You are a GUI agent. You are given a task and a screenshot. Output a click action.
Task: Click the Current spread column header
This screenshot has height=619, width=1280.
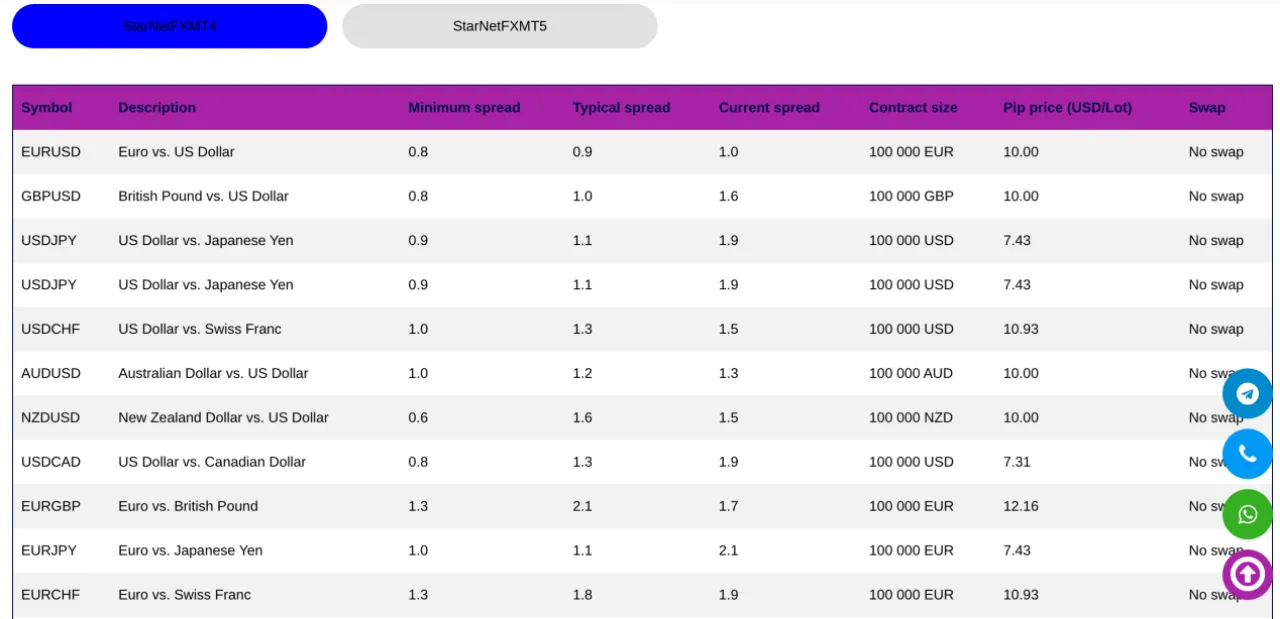(x=769, y=108)
